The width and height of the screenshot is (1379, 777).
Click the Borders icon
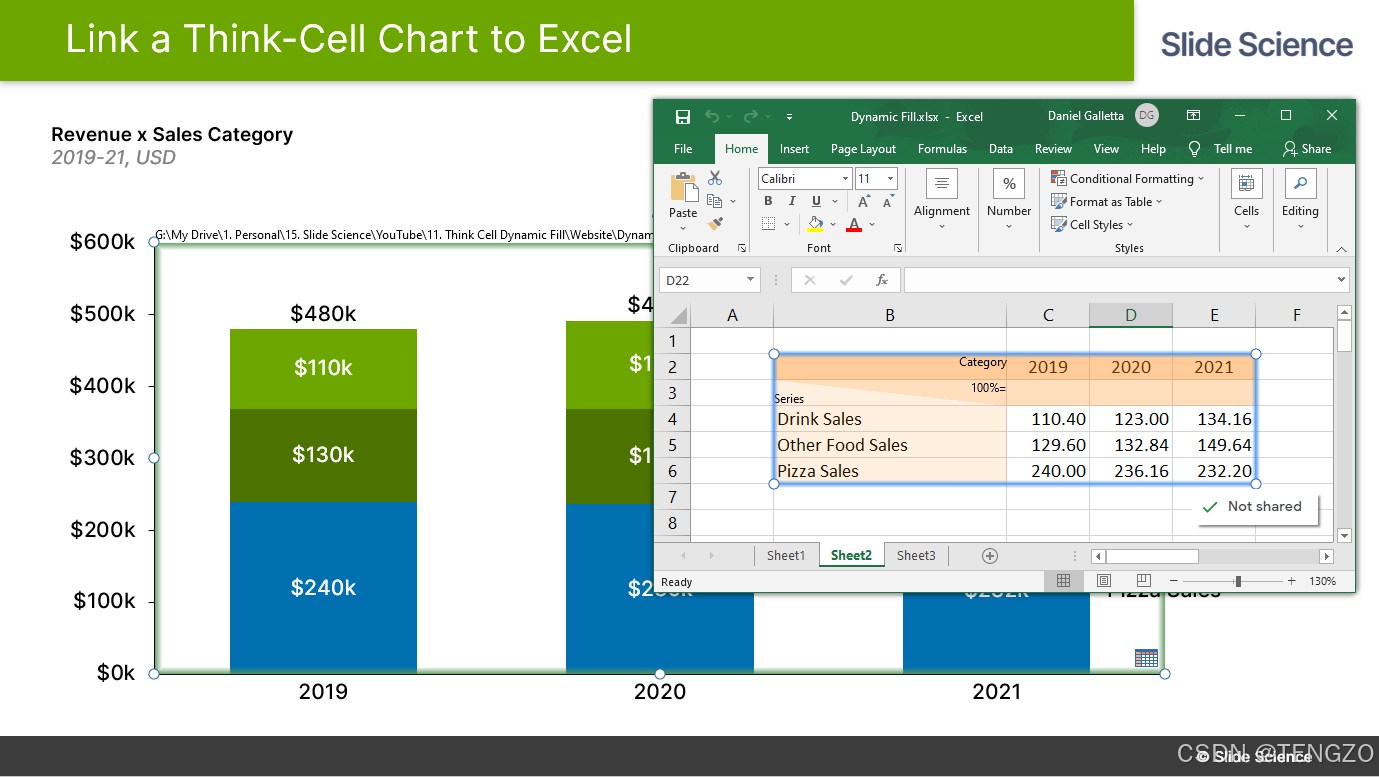point(769,224)
